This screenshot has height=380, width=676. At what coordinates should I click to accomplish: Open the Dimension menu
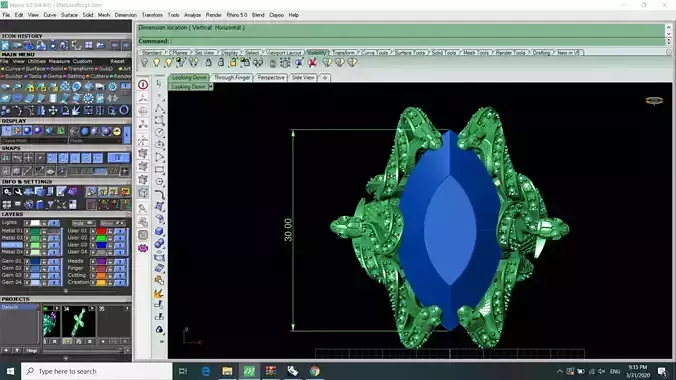click(x=125, y=15)
